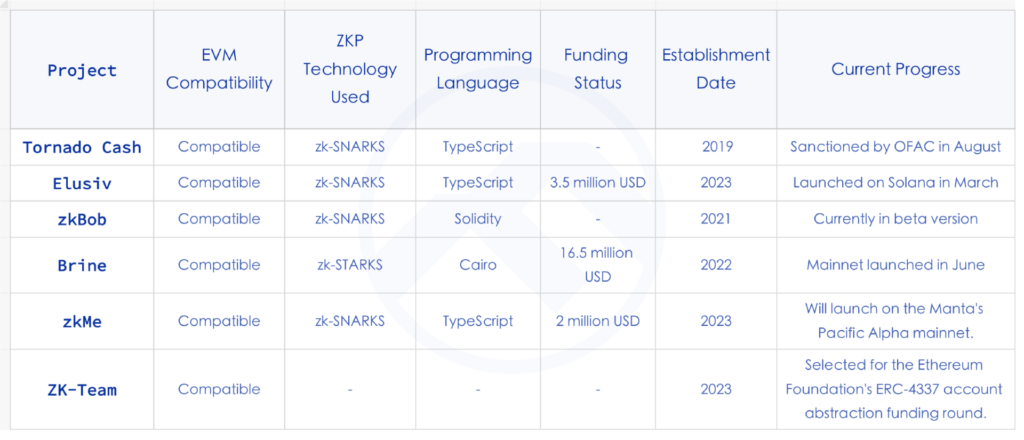Screen dimensions: 1024x440
Task: Select the zkMe project name
Action: (x=82, y=321)
